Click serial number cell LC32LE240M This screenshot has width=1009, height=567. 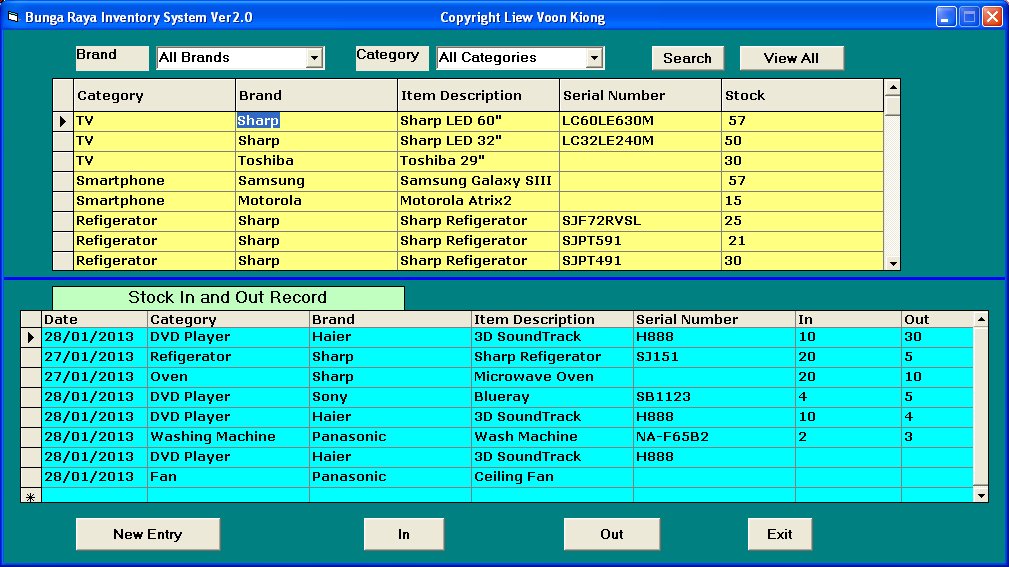click(640, 141)
